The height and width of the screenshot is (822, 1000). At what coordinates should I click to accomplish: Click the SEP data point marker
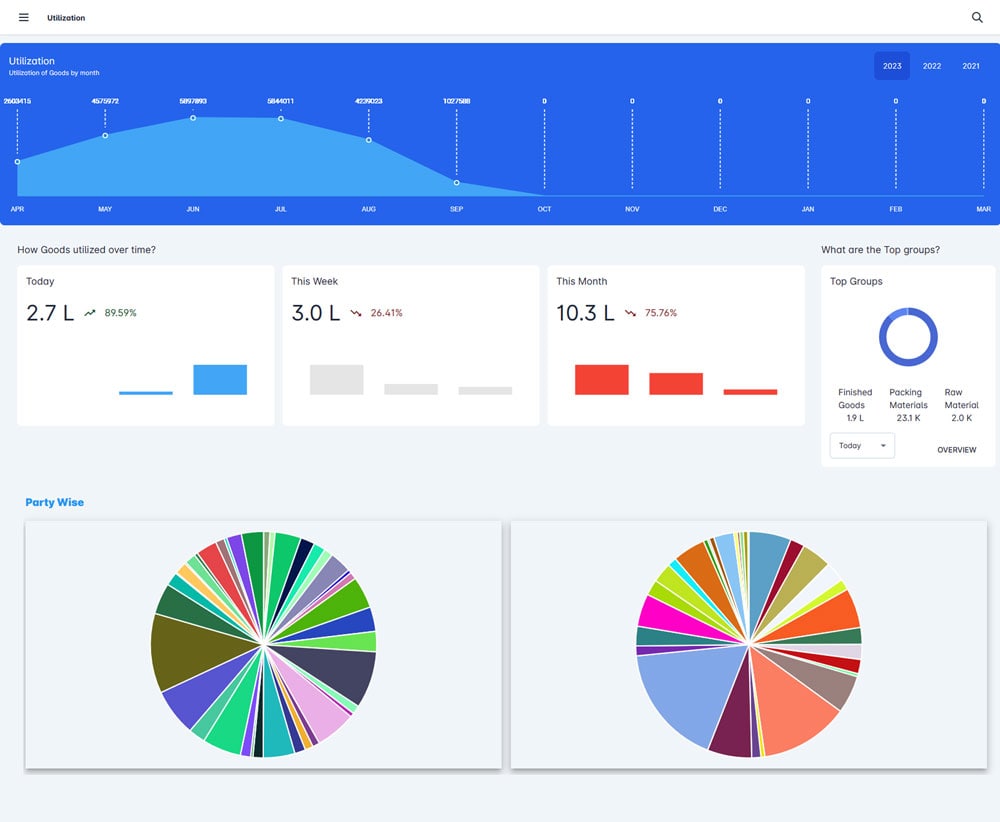click(x=457, y=183)
